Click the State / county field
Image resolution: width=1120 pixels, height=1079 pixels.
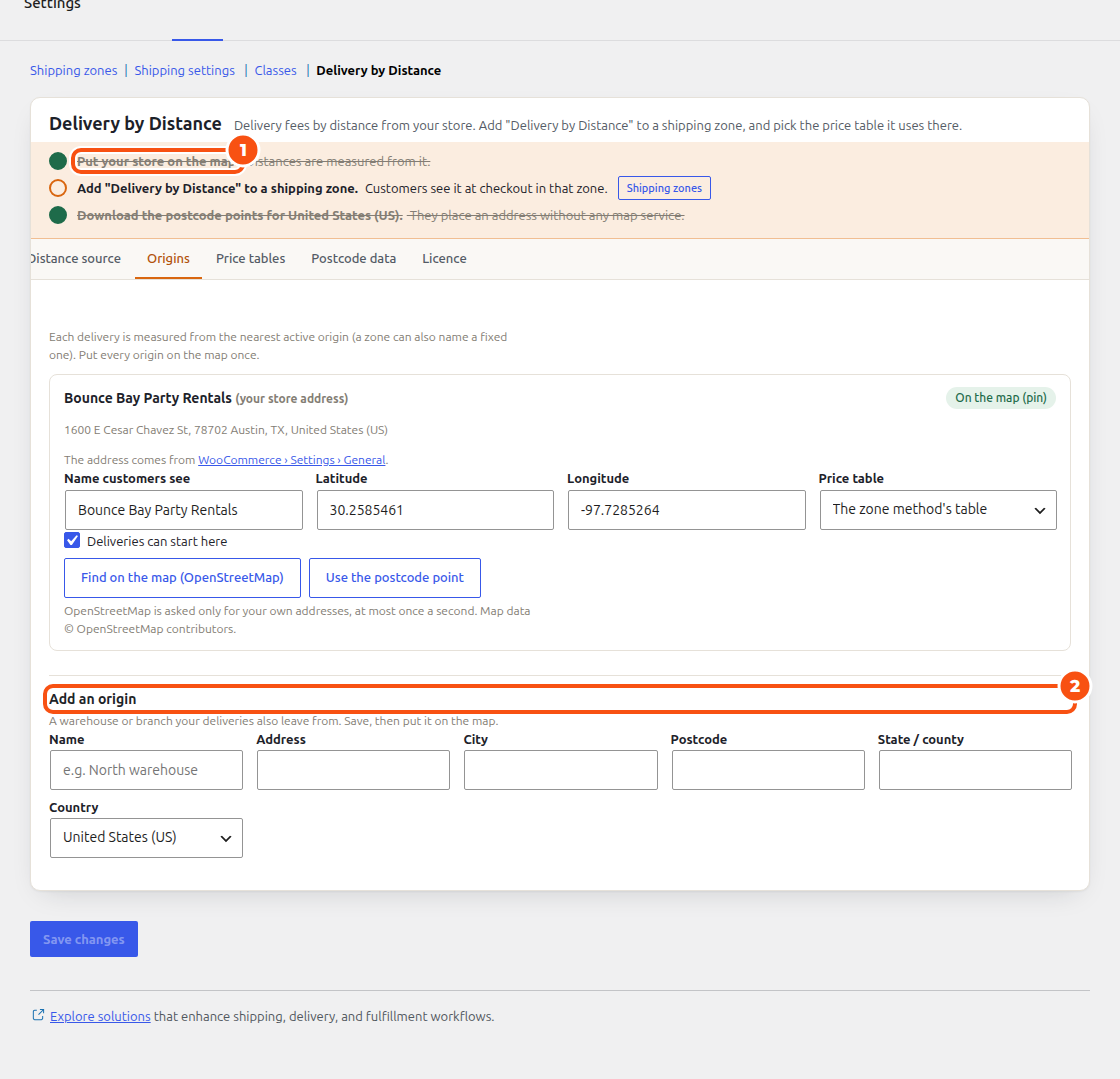tap(975, 770)
